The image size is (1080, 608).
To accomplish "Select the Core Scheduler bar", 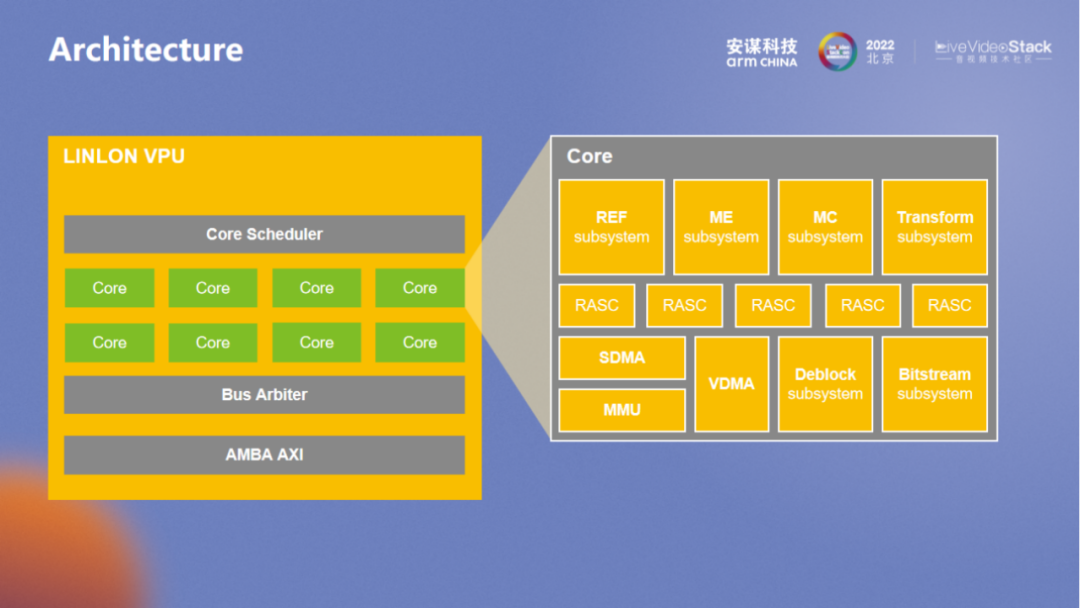I will point(264,234).
